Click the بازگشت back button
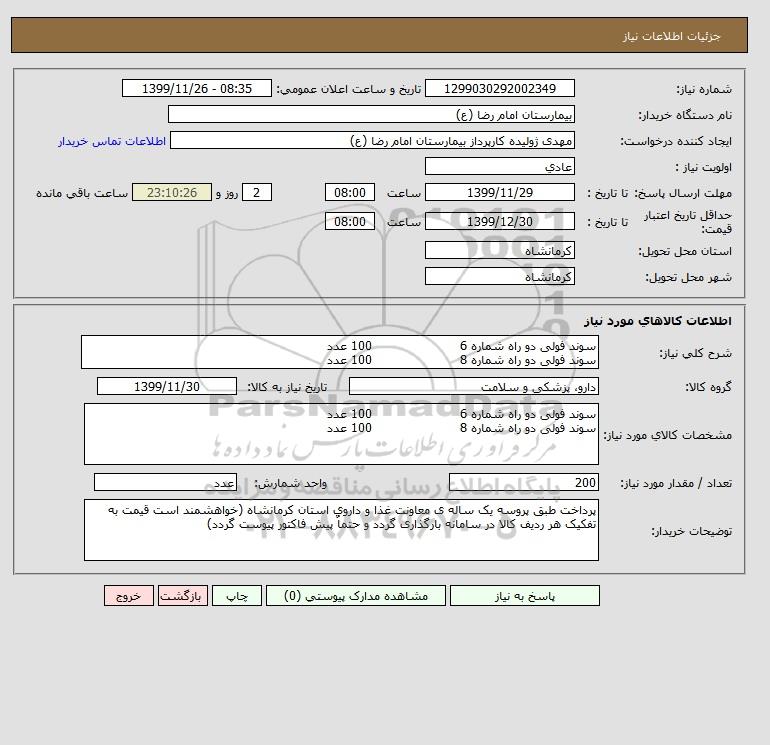The image size is (770, 745). point(183,595)
